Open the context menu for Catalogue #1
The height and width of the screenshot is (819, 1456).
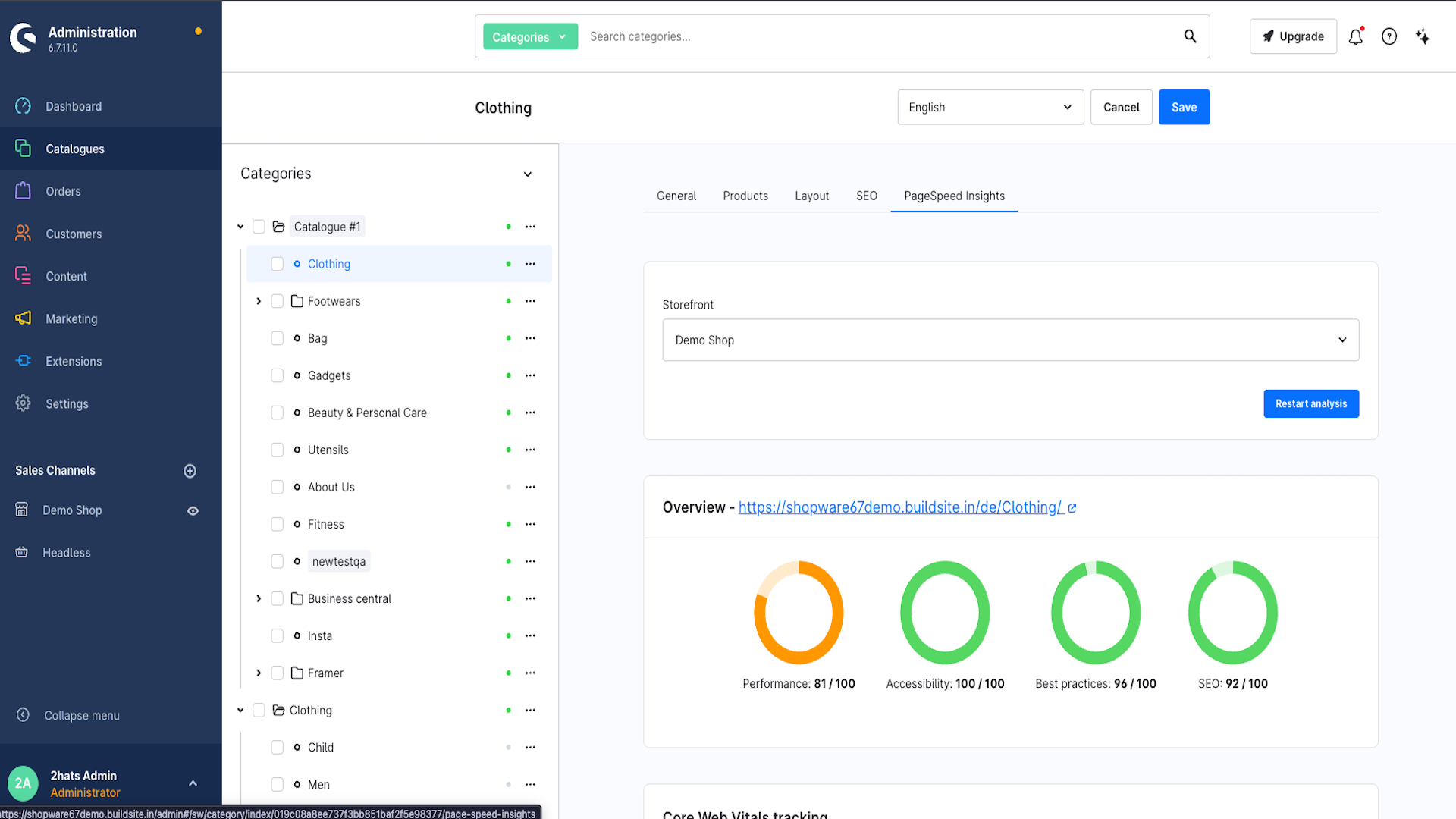(x=530, y=227)
